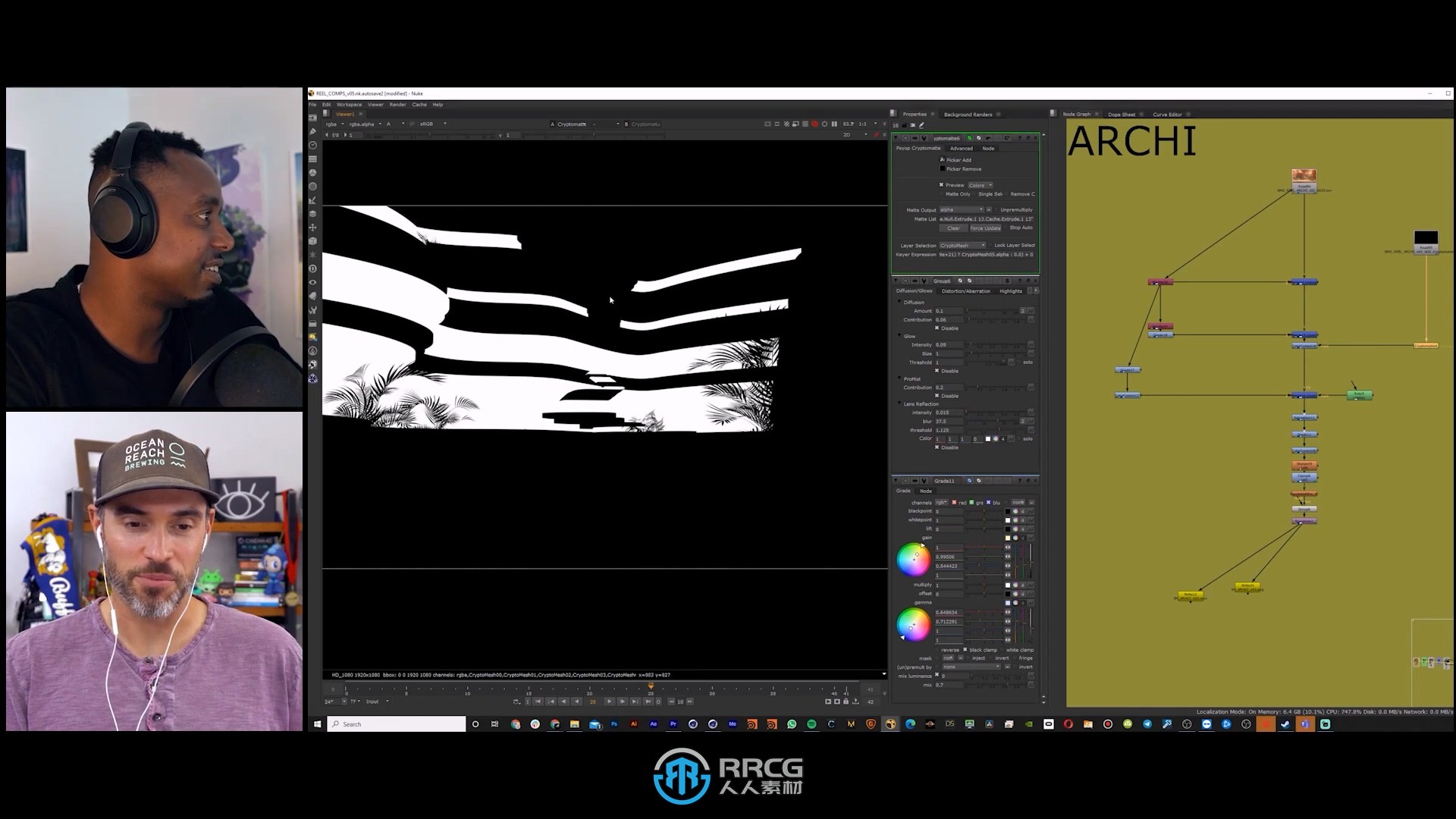The width and height of the screenshot is (1456, 819).
Task: Click the Nuke toolbar Time clock icon
Action: coord(312,146)
